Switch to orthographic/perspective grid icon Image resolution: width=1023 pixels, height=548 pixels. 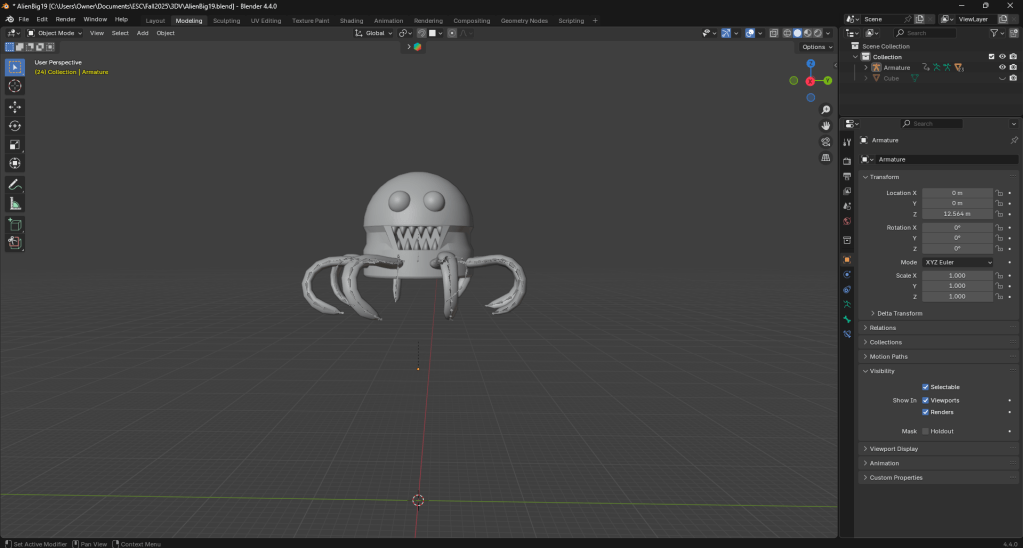826,158
